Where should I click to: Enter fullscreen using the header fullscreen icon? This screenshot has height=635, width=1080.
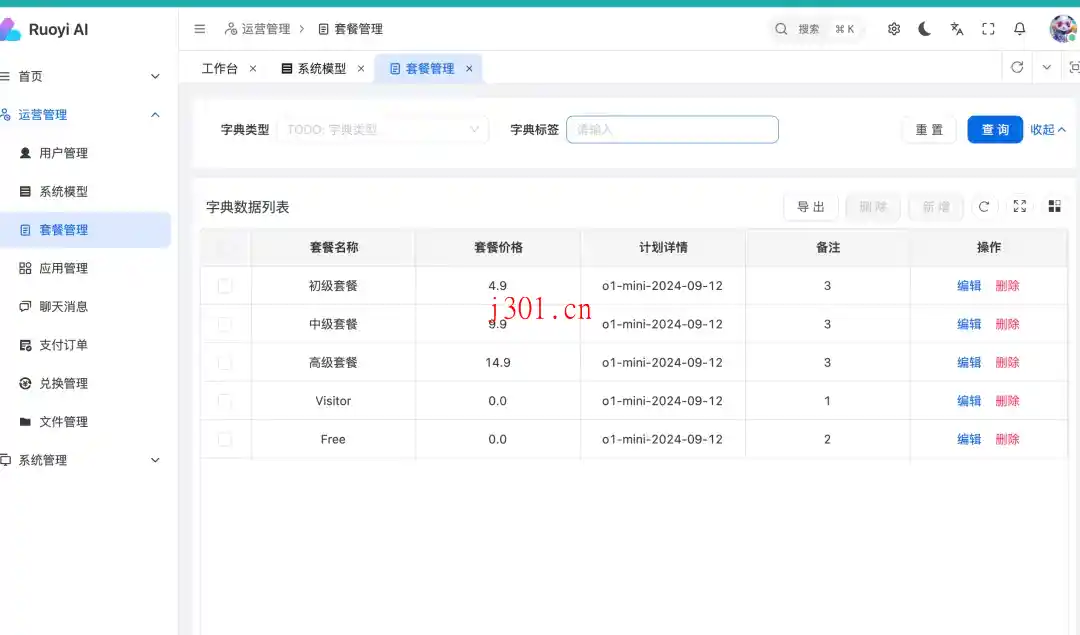[x=988, y=29]
